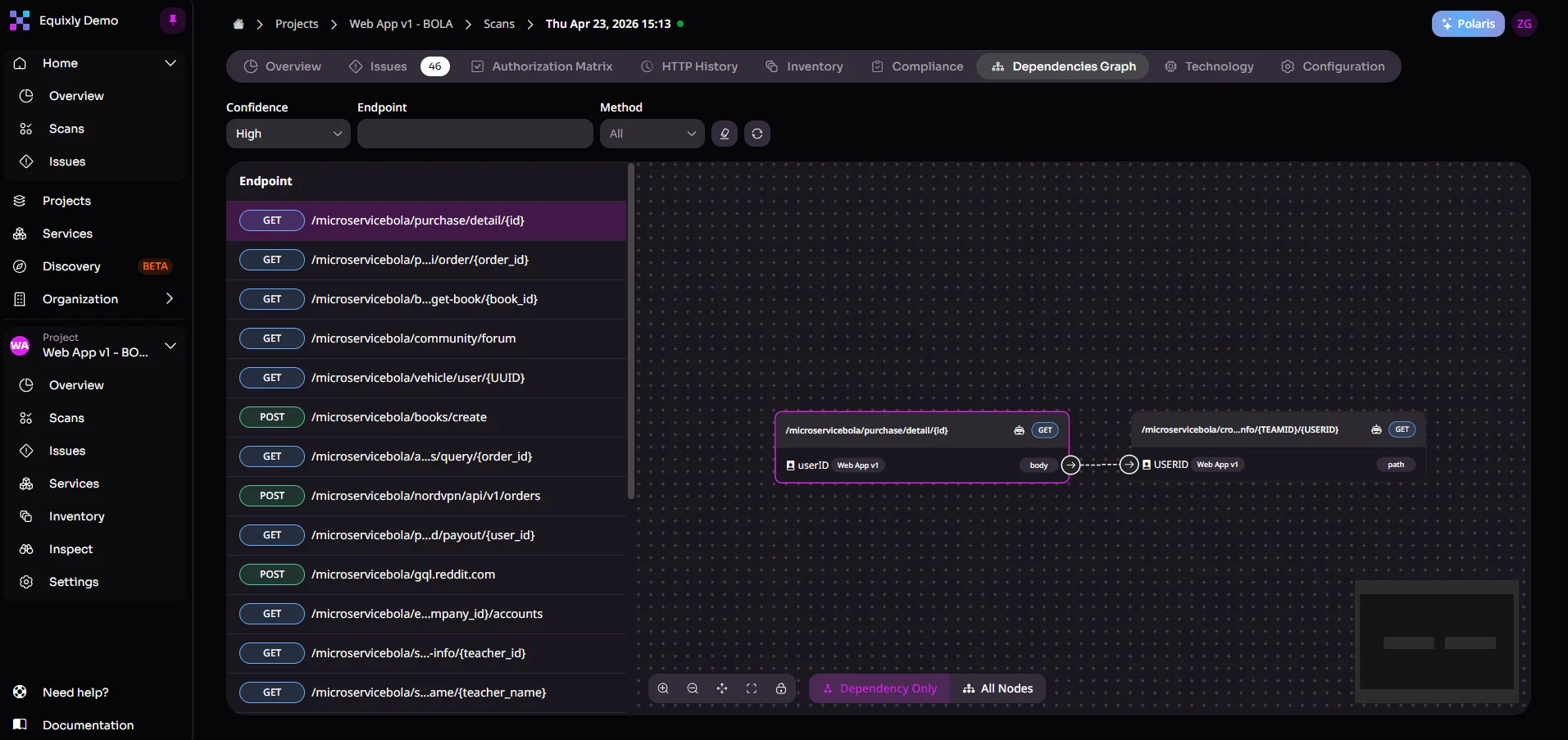
Task: Click the ZG user avatar
Action: (1525, 24)
